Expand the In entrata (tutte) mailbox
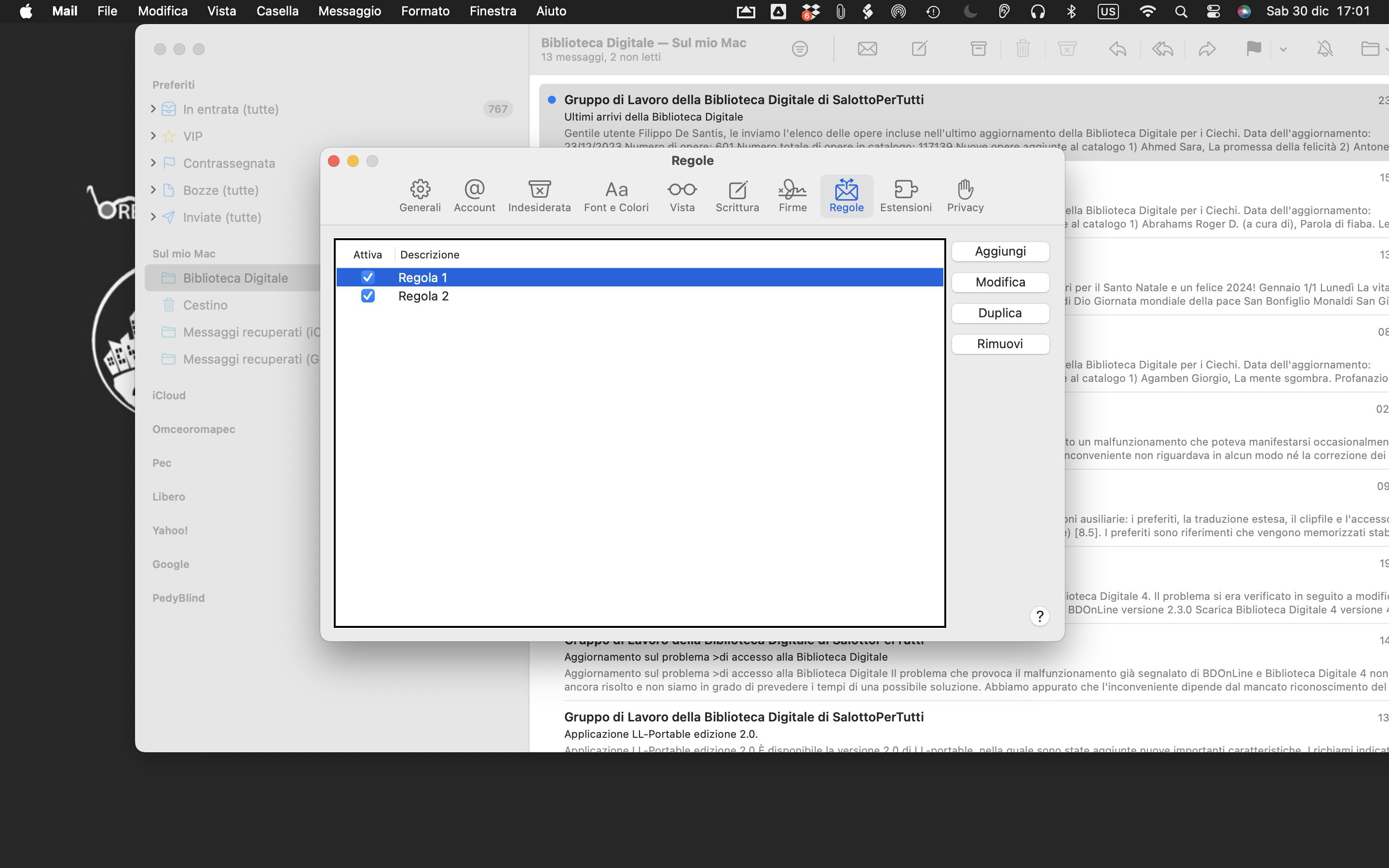 click(x=153, y=108)
